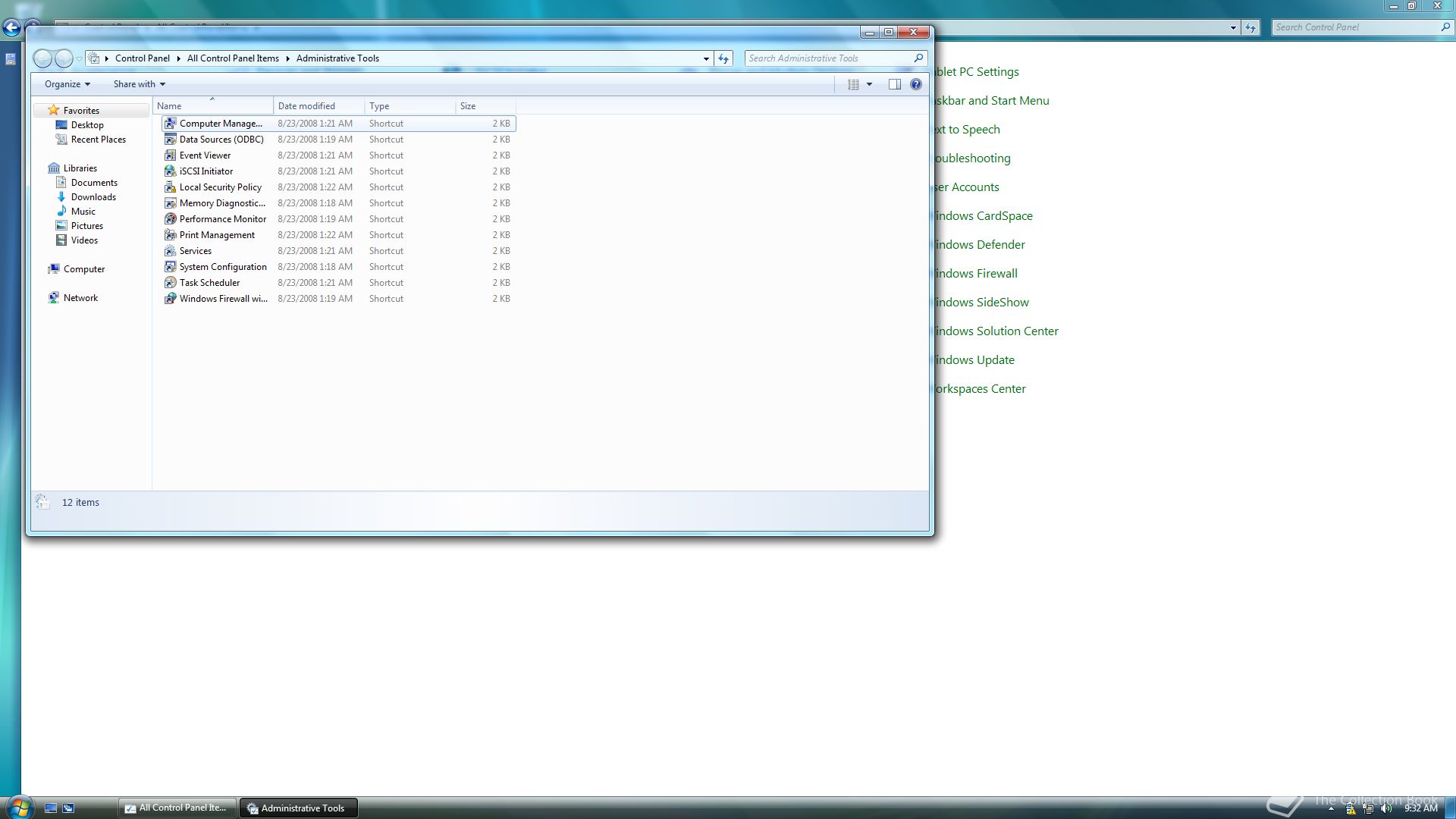
Task: Click the Explorer Back arrow button
Action: tap(43, 58)
